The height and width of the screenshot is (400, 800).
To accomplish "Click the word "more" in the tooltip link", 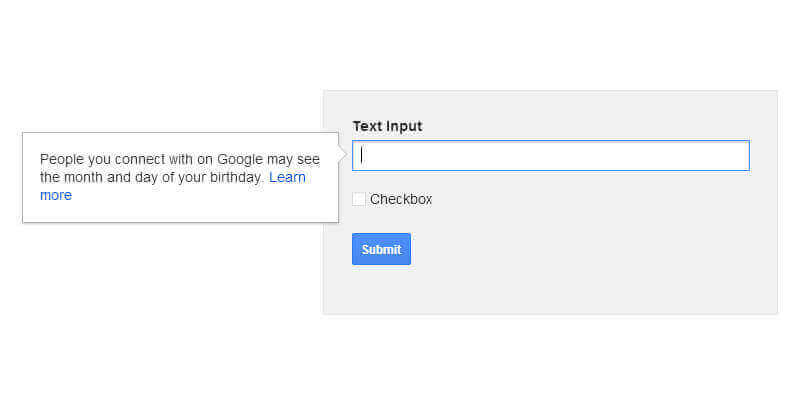I will pos(56,196).
